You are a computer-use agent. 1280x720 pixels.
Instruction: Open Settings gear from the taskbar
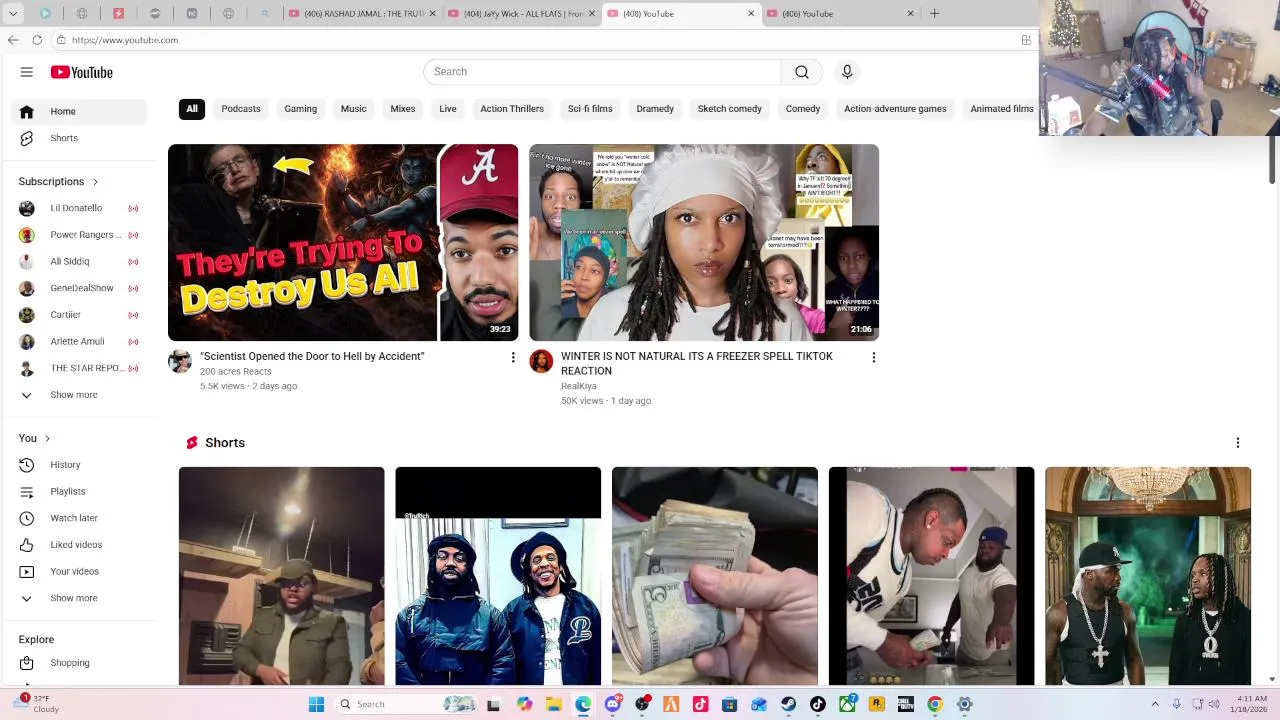(x=965, y=704)
